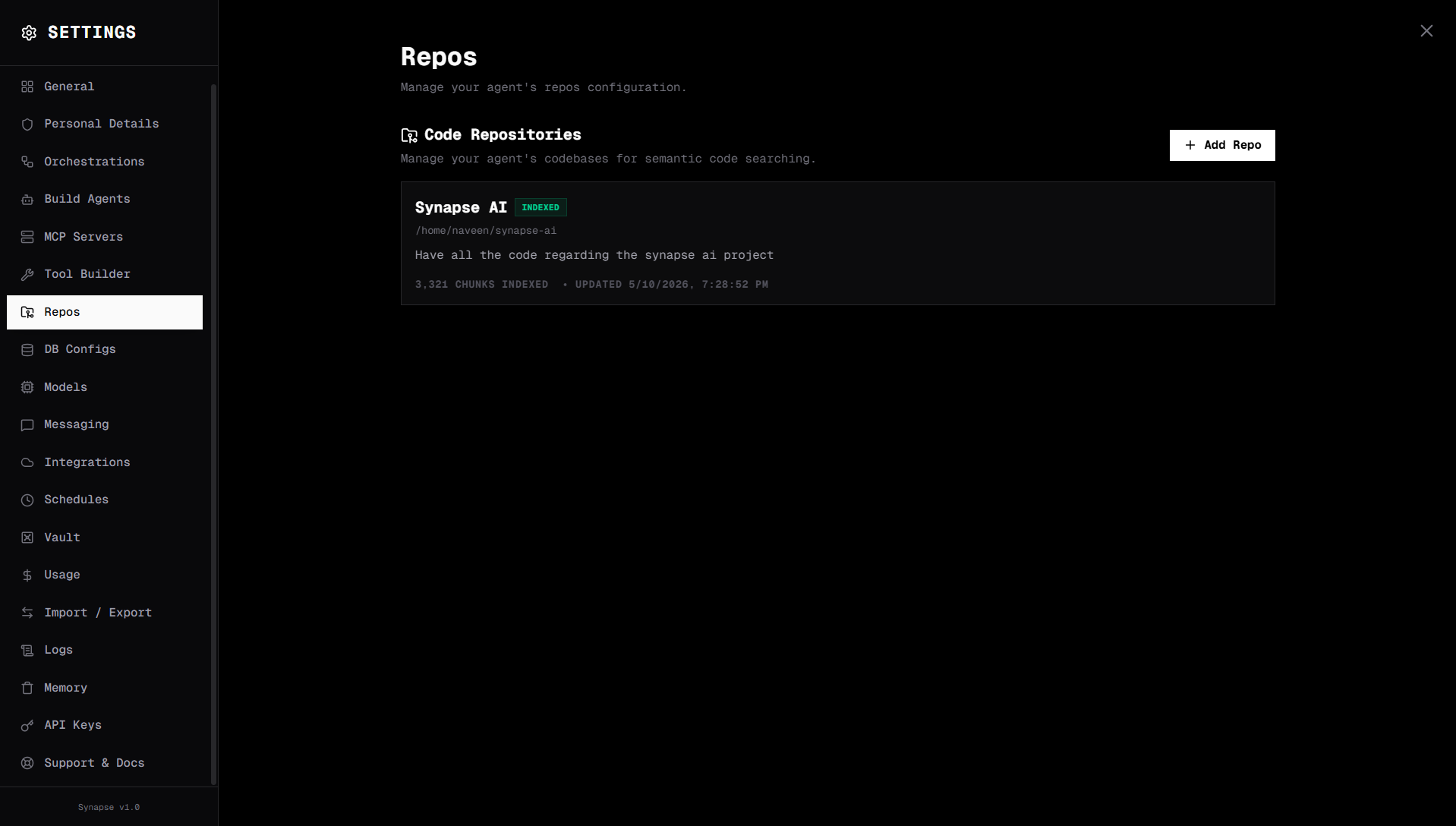
Task: Go to API Keys section
Action: coord(105,725)
